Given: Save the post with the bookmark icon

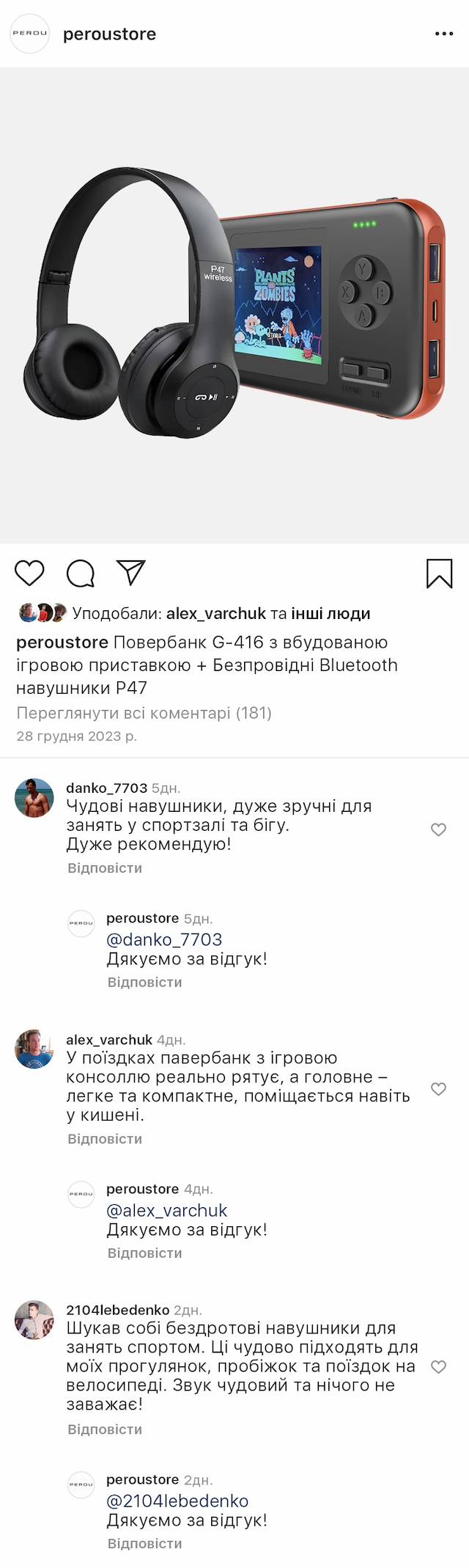Looking at the screenshot, I should 439,574.
